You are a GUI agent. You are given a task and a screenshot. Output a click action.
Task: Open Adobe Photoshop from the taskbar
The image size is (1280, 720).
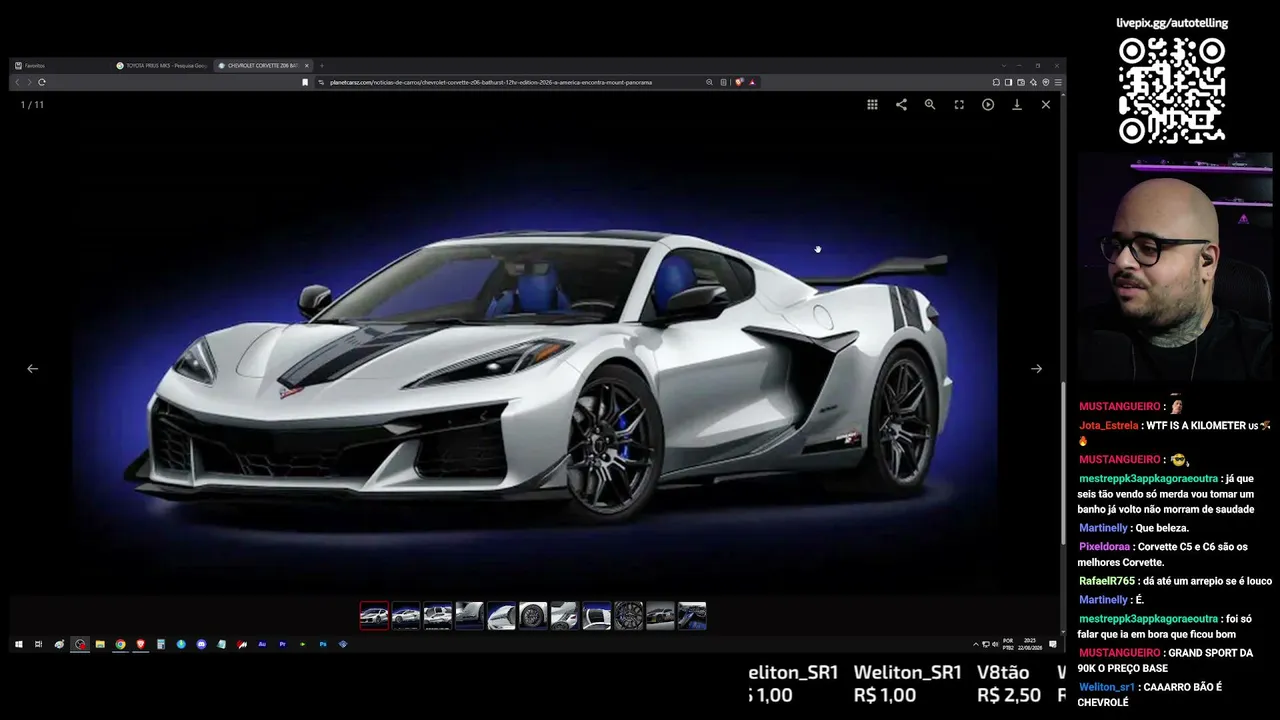(323, 644)
